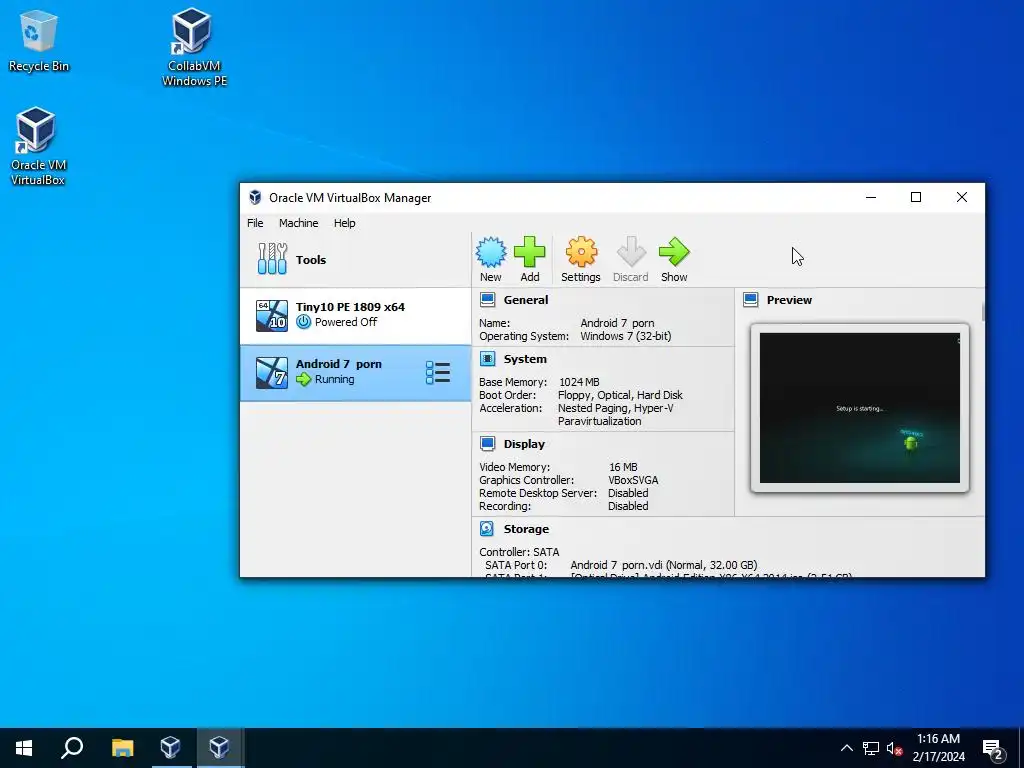Click the General section header icon
The height and width of the screenshot is (768, 1024).
point(487,300)
